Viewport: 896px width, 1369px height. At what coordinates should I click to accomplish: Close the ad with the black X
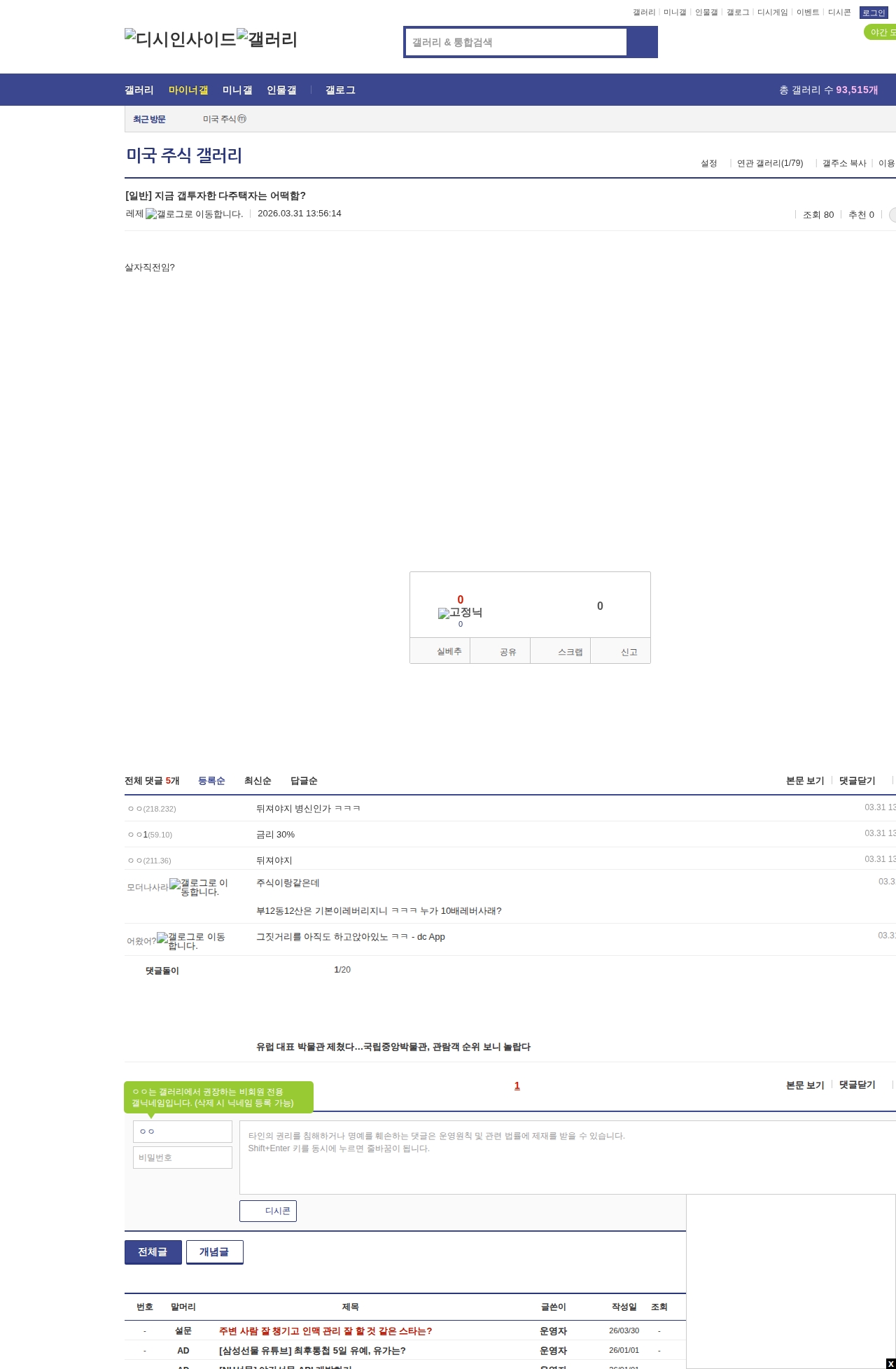tap(890, 1363)
